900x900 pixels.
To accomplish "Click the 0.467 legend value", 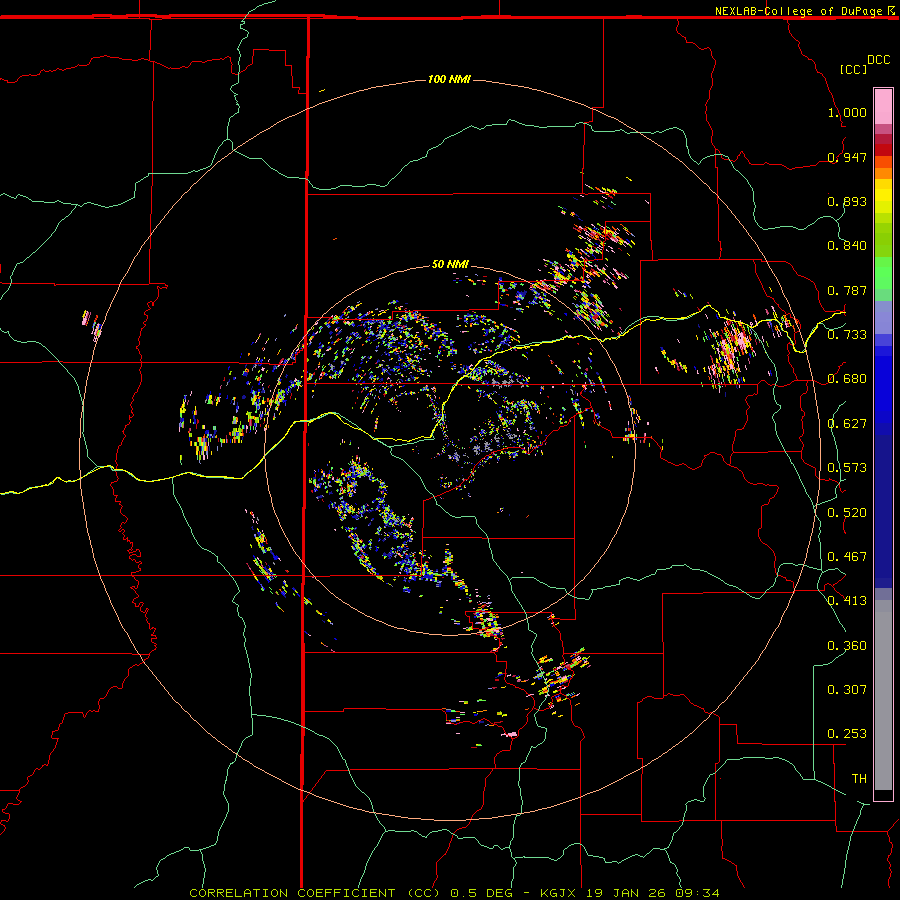I will (x=847, y=557).
